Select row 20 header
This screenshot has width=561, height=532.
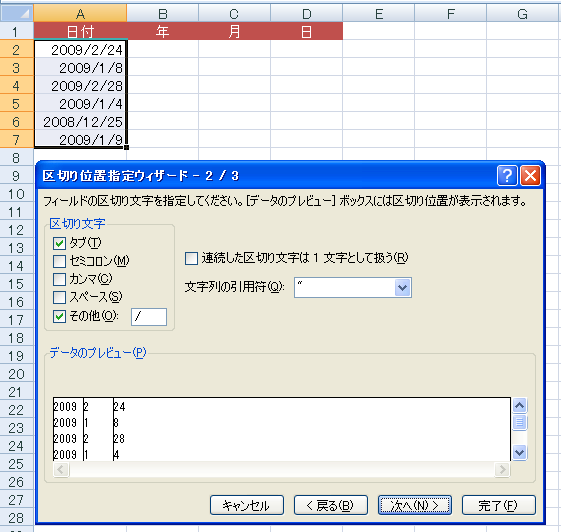coord(16,374)
